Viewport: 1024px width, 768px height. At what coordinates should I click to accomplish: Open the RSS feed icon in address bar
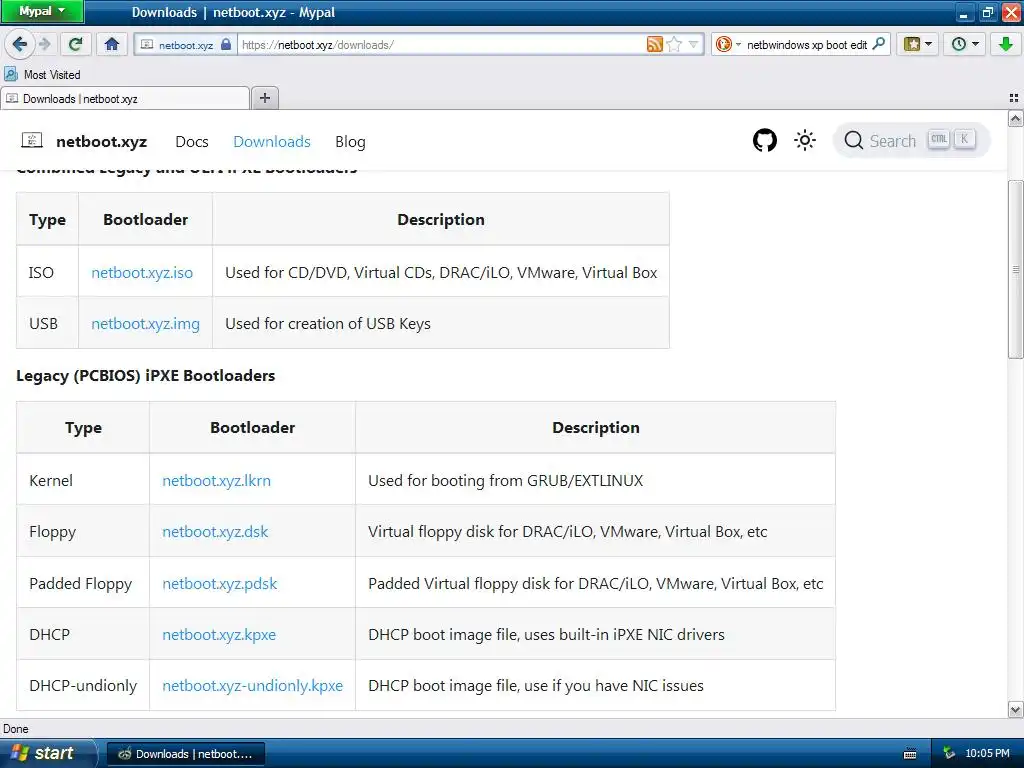click(654, 44)
